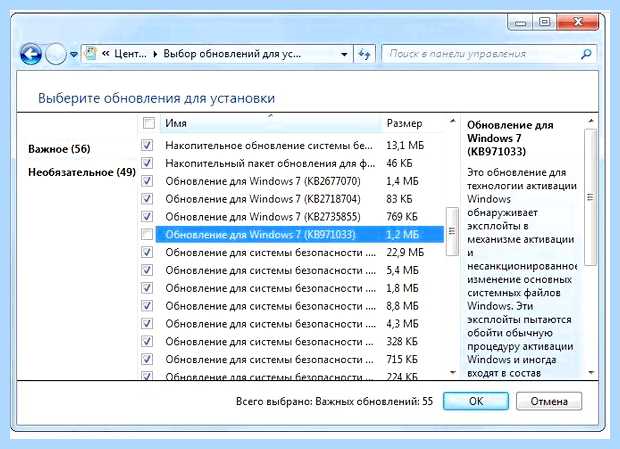Screen dimensions: 620x449
Task: Uncheck the KB2718704 update checkbox
Action: click(147, 198)
